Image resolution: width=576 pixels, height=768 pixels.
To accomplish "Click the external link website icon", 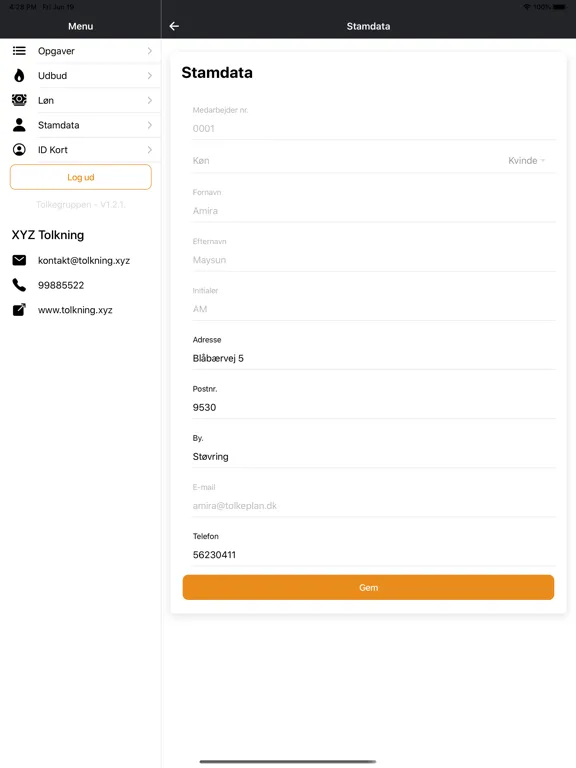I will pyautogui.click(x=19, y=310).
